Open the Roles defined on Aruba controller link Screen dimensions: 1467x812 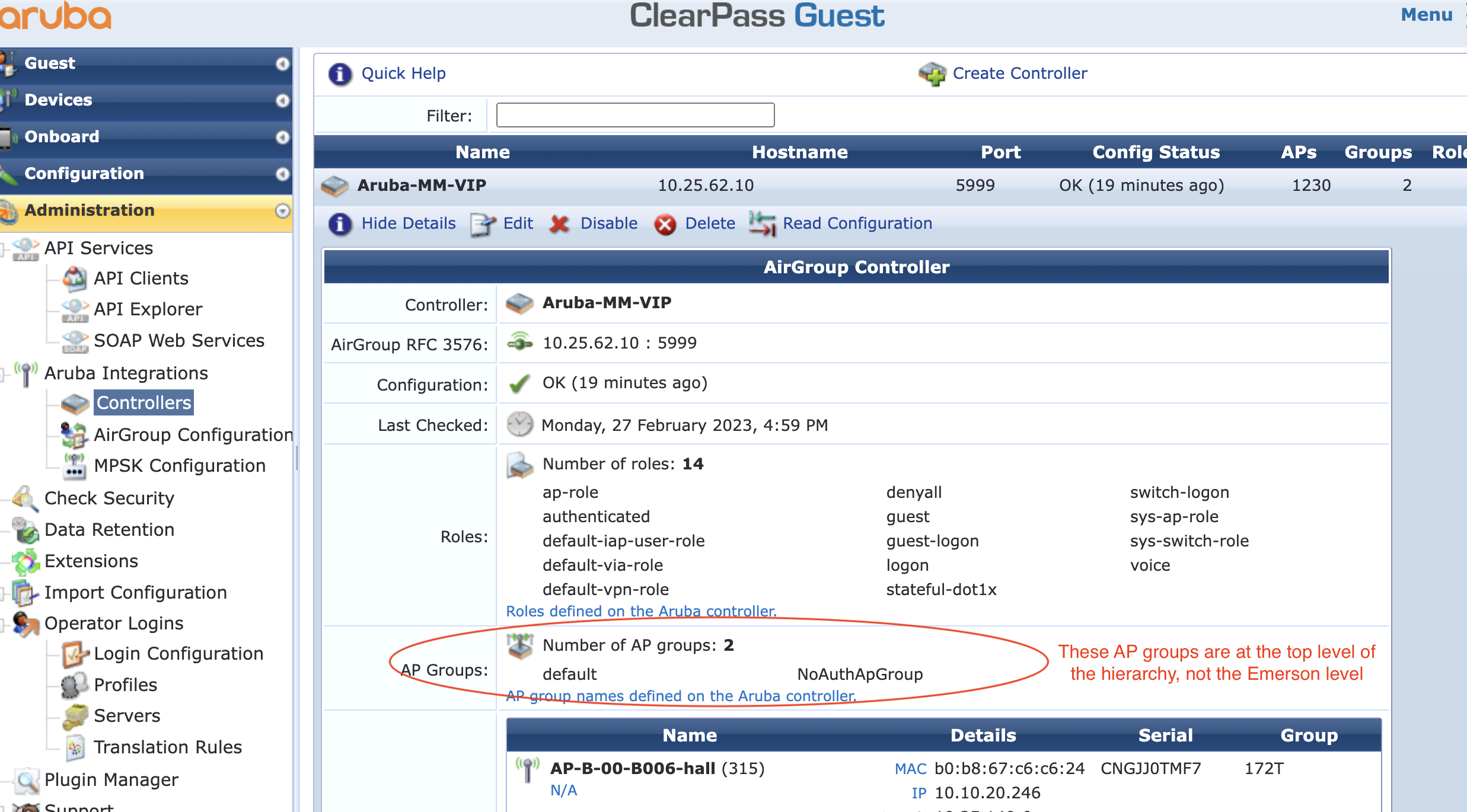point(640,611)
